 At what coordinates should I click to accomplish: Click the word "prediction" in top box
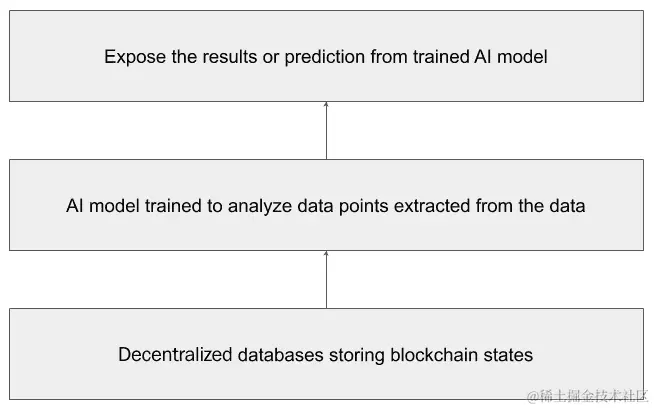[324, 57]
